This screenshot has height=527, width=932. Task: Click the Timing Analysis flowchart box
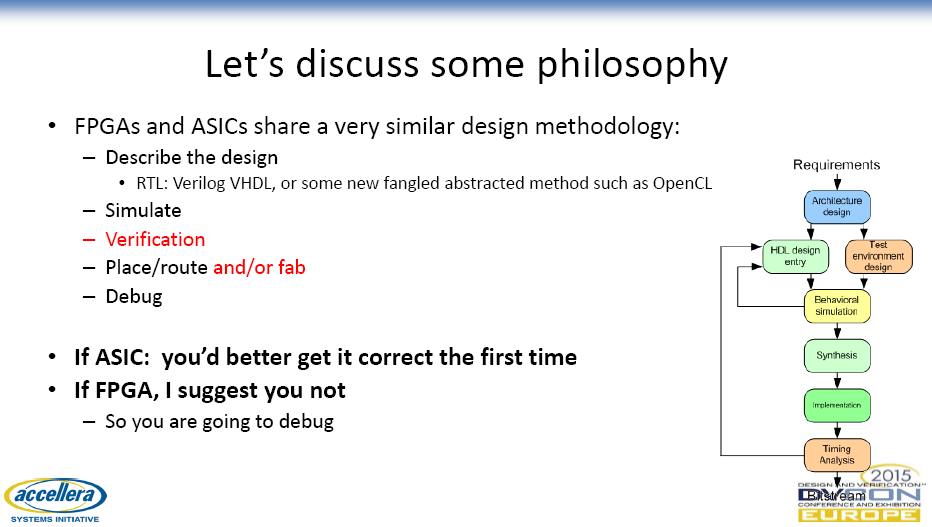837,455
